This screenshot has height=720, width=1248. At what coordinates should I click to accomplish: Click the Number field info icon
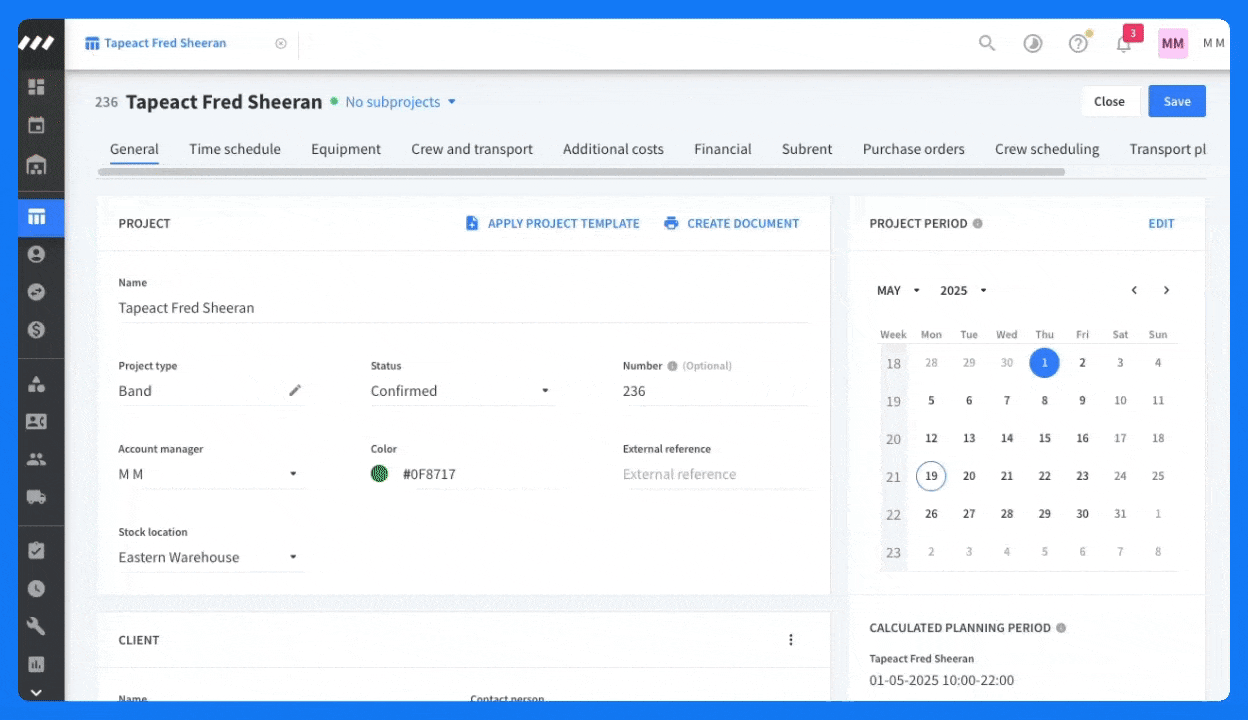[672, 366]
